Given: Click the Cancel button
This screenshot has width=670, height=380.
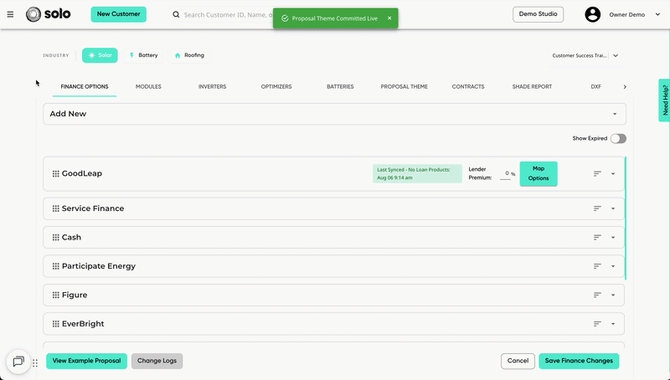Looking at the screenshot, I should pos(518,361).
